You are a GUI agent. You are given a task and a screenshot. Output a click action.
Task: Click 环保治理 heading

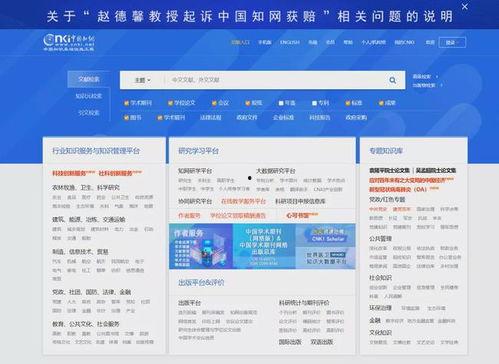380,308
